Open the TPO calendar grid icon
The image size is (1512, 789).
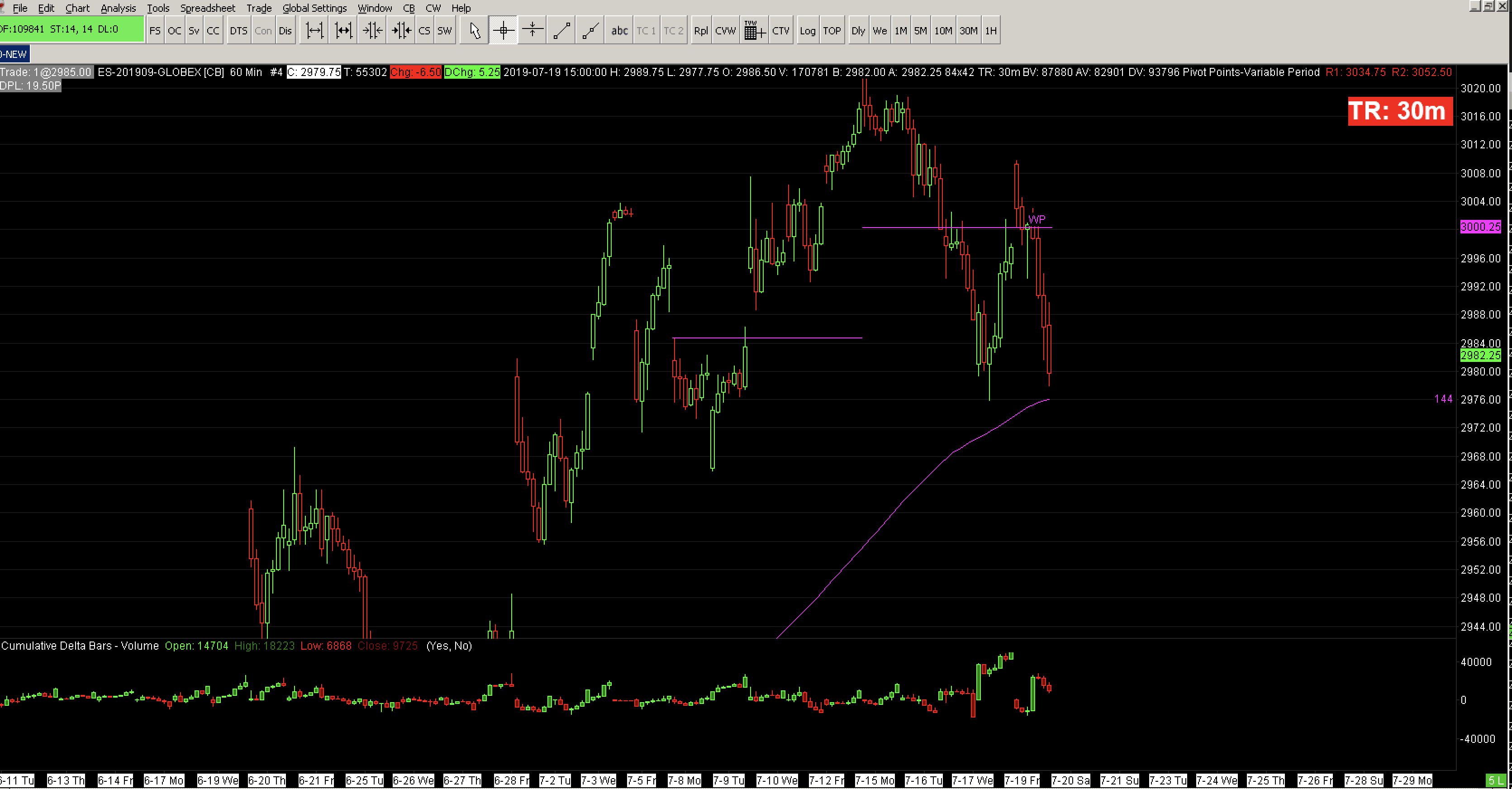[754, 30]
